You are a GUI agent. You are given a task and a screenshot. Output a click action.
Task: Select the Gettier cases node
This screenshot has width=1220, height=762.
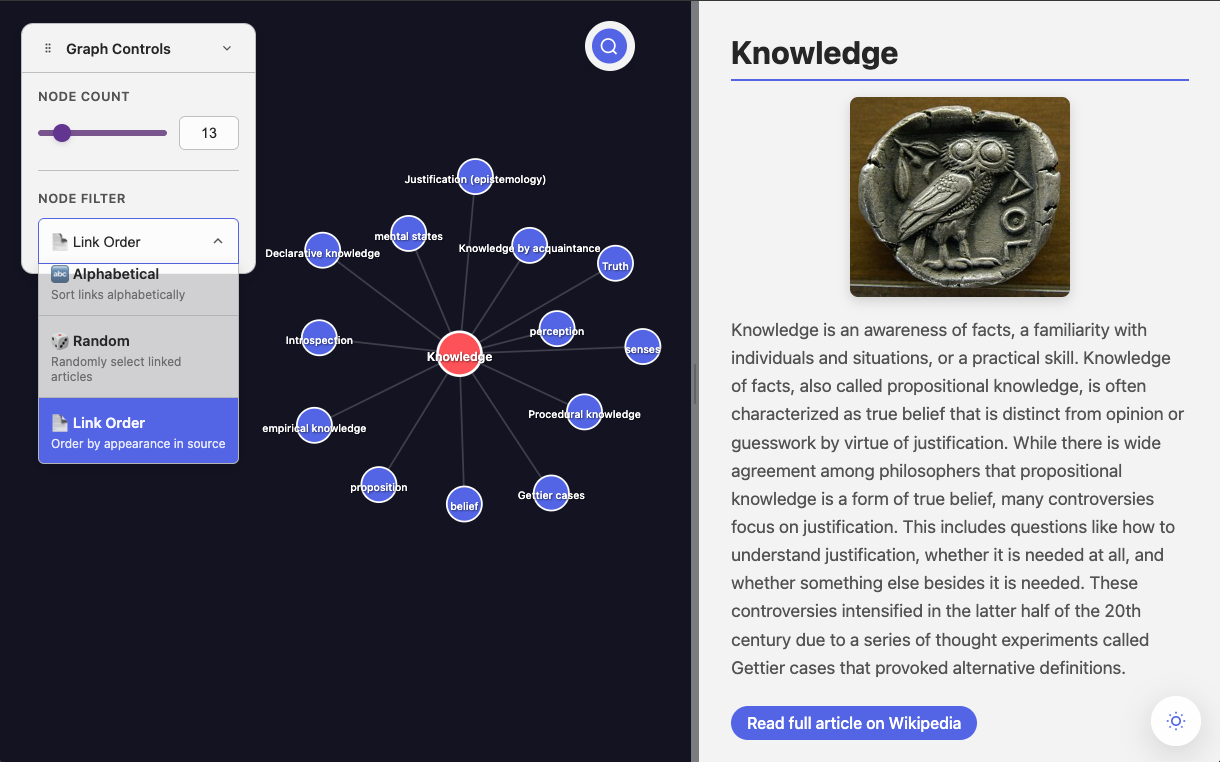click(x=551, y=493)
